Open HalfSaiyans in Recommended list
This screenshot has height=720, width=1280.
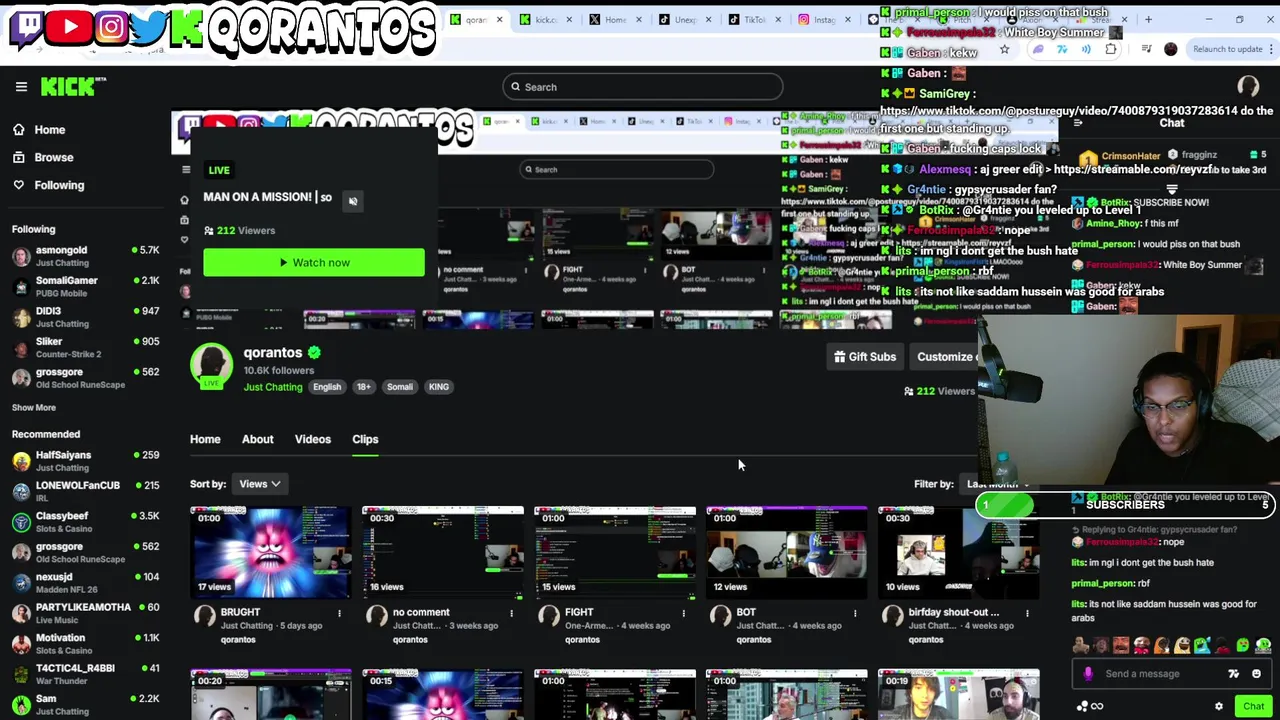click(x=85, y=461)
